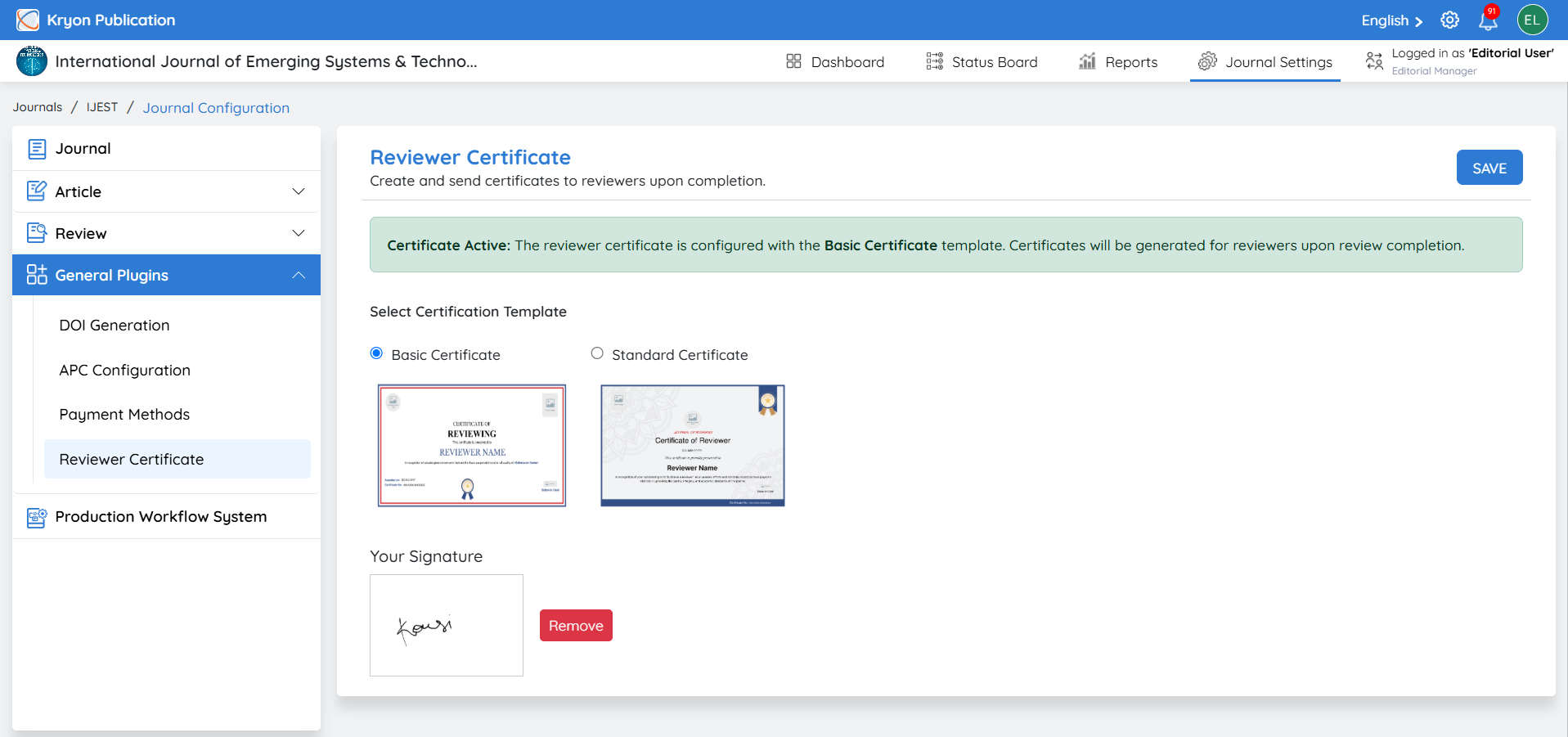Screen dimensions: 1568x737
Task: Open the notifications bell icon
Action: [1488, 20]
